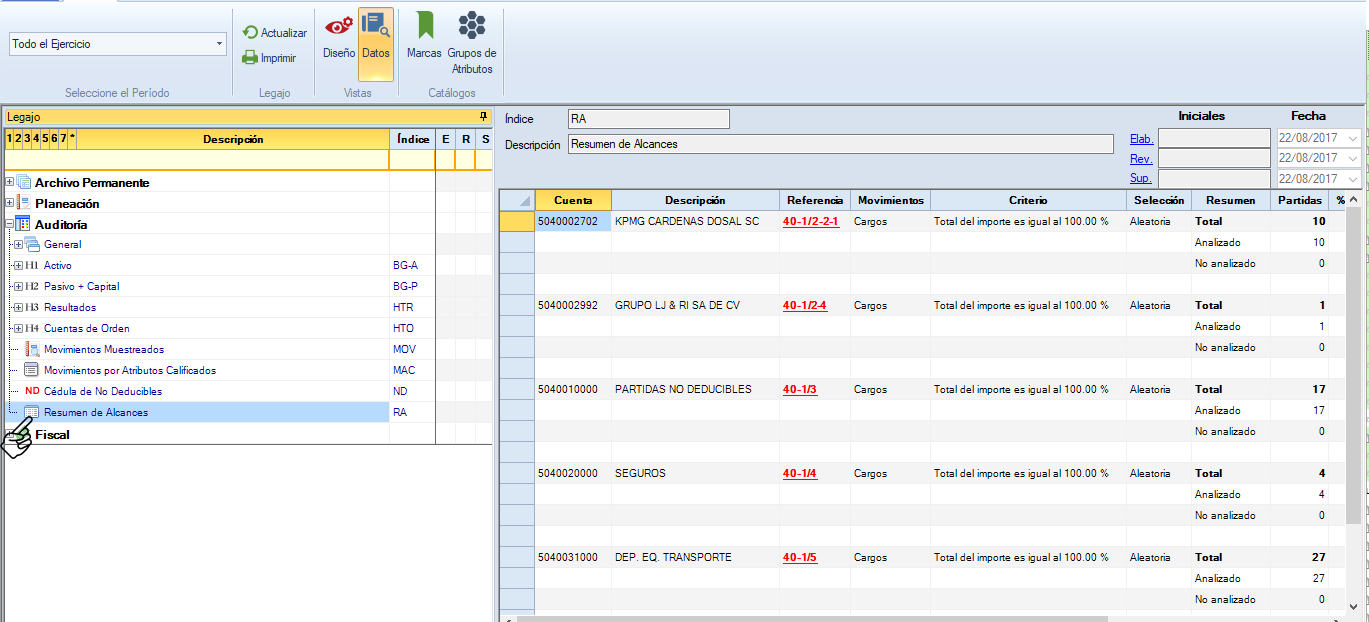Expand H1 Activo node

point(18,266)
